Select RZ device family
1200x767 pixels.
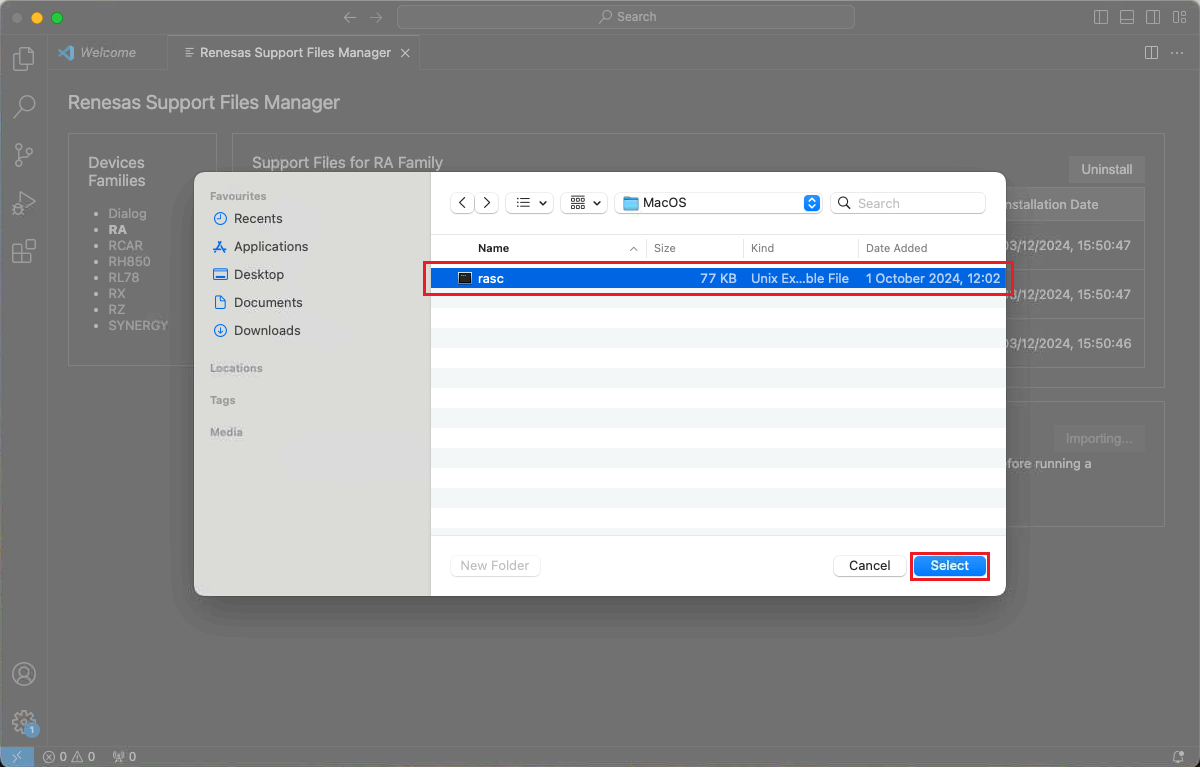(x=116, y=309)
